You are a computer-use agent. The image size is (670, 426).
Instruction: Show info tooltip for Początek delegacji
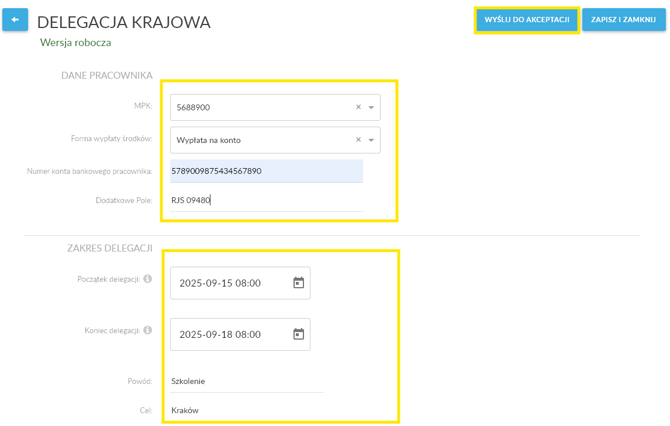click(147, 279)
